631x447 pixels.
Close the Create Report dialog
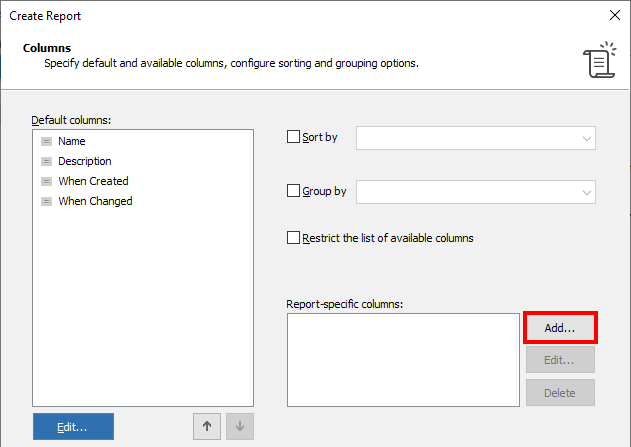point(615,15)
